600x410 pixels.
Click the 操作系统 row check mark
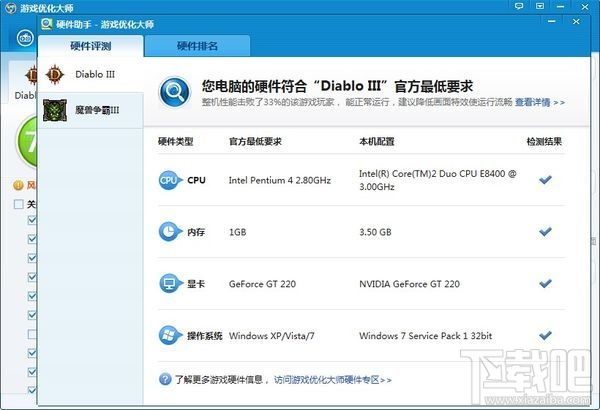545,335
